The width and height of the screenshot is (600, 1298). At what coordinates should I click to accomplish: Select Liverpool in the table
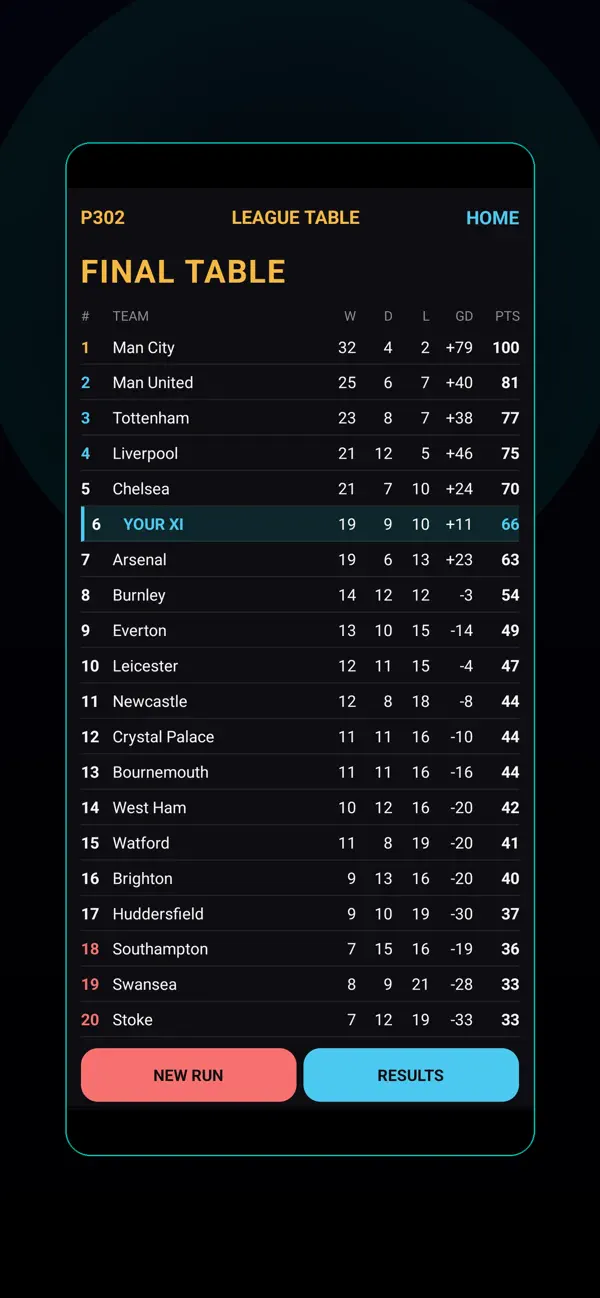300,454
